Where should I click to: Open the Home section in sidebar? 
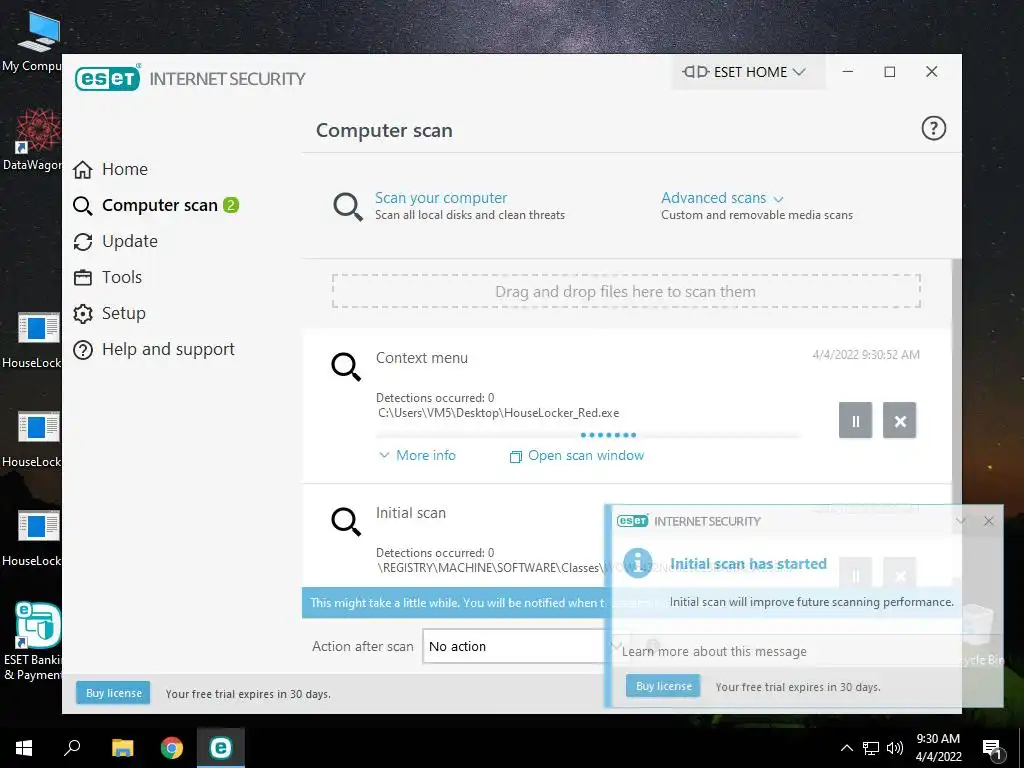point(110,169)
